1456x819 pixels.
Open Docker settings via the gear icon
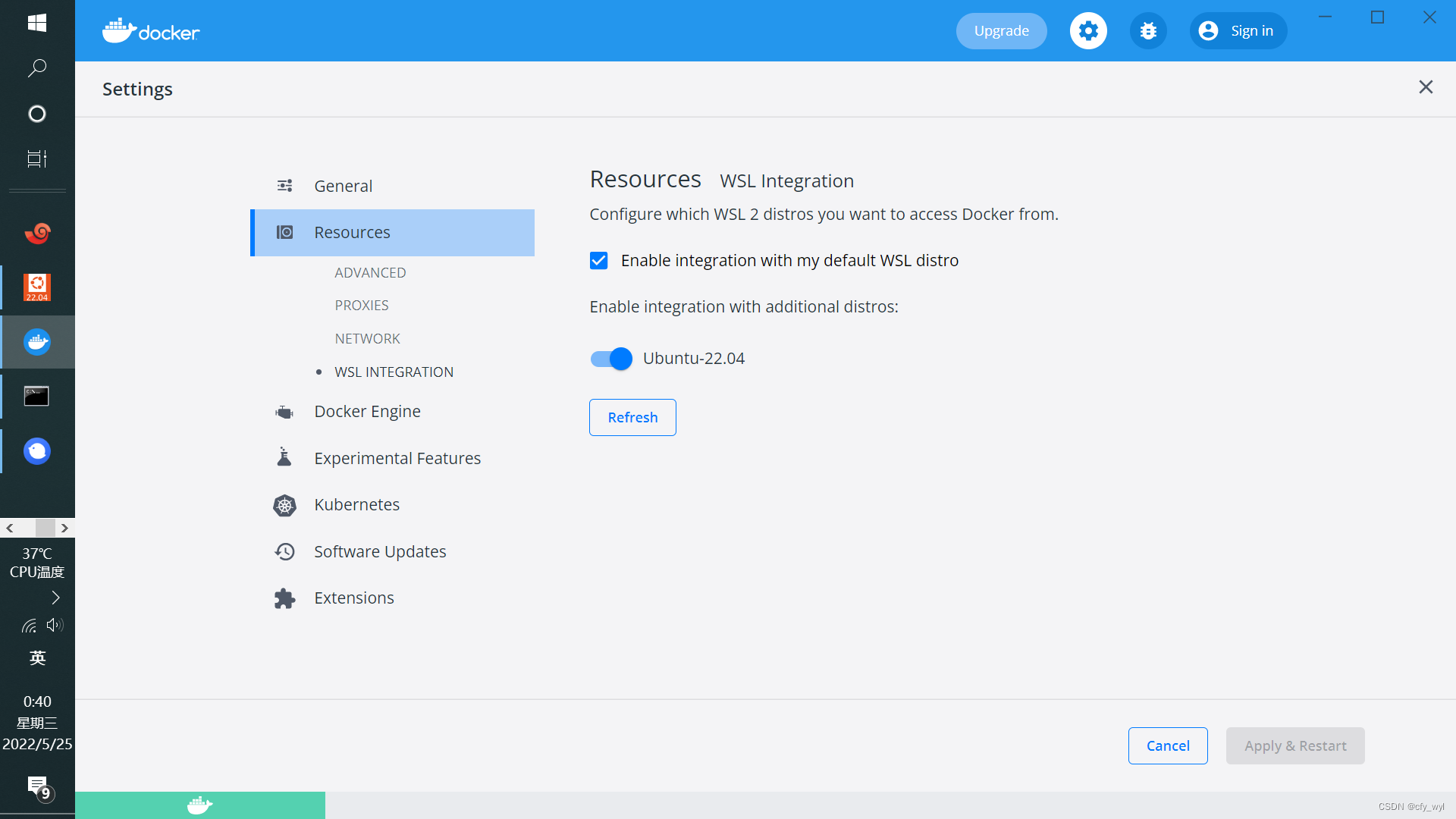point(1087,30)
